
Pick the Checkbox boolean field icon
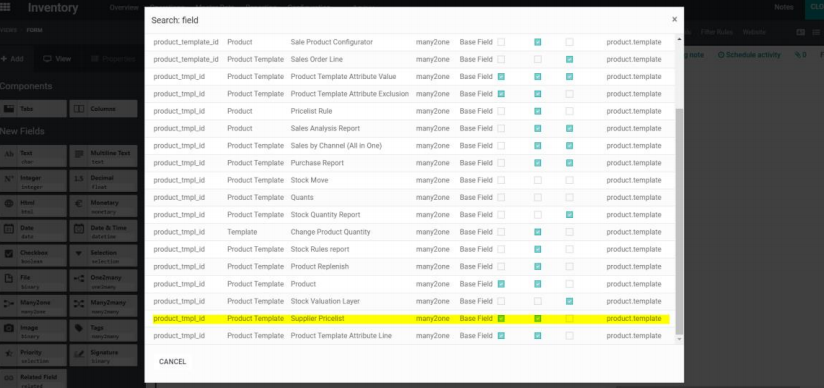click(x=9, y=253)
